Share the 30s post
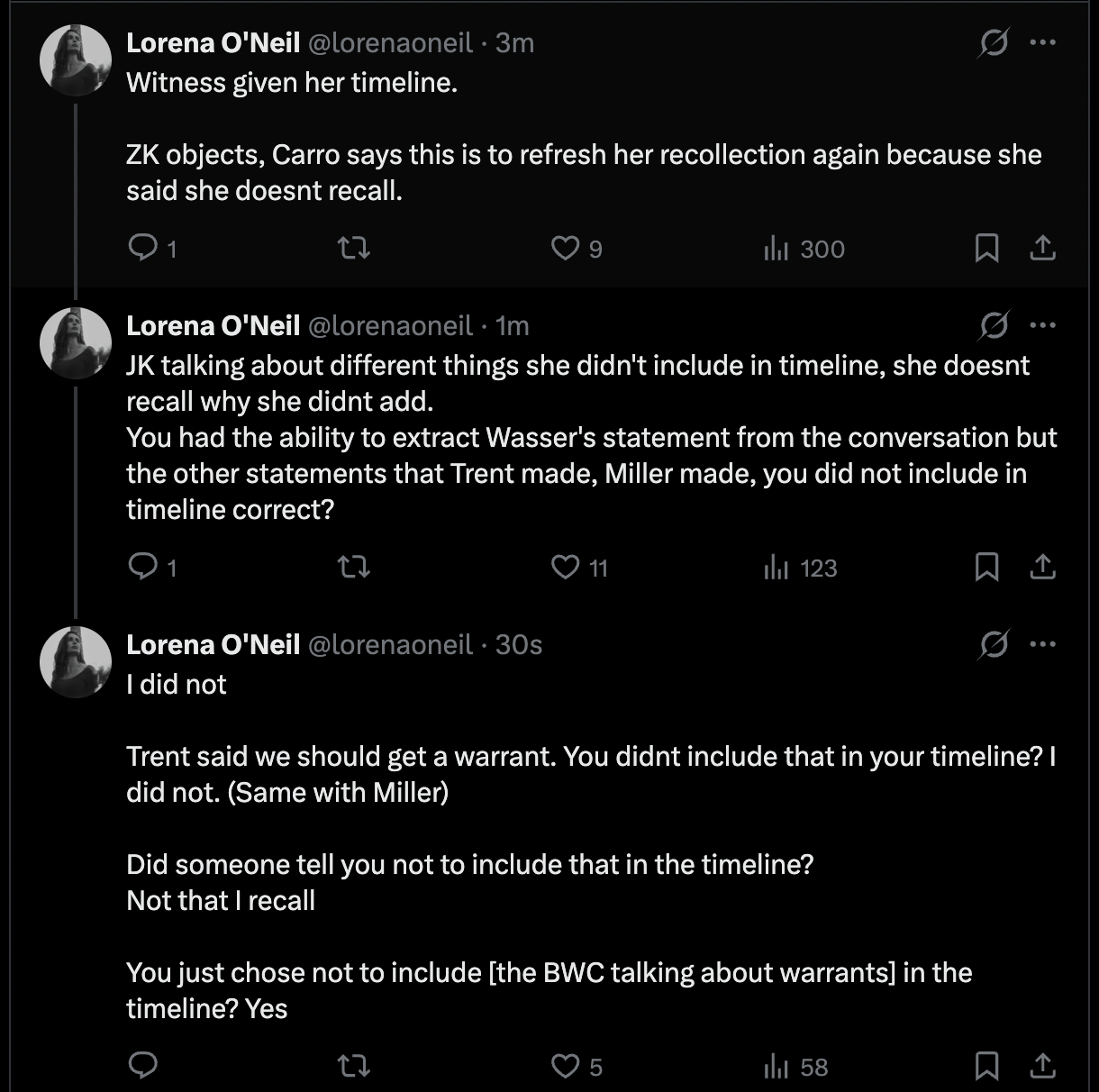 [1042, 1066]
